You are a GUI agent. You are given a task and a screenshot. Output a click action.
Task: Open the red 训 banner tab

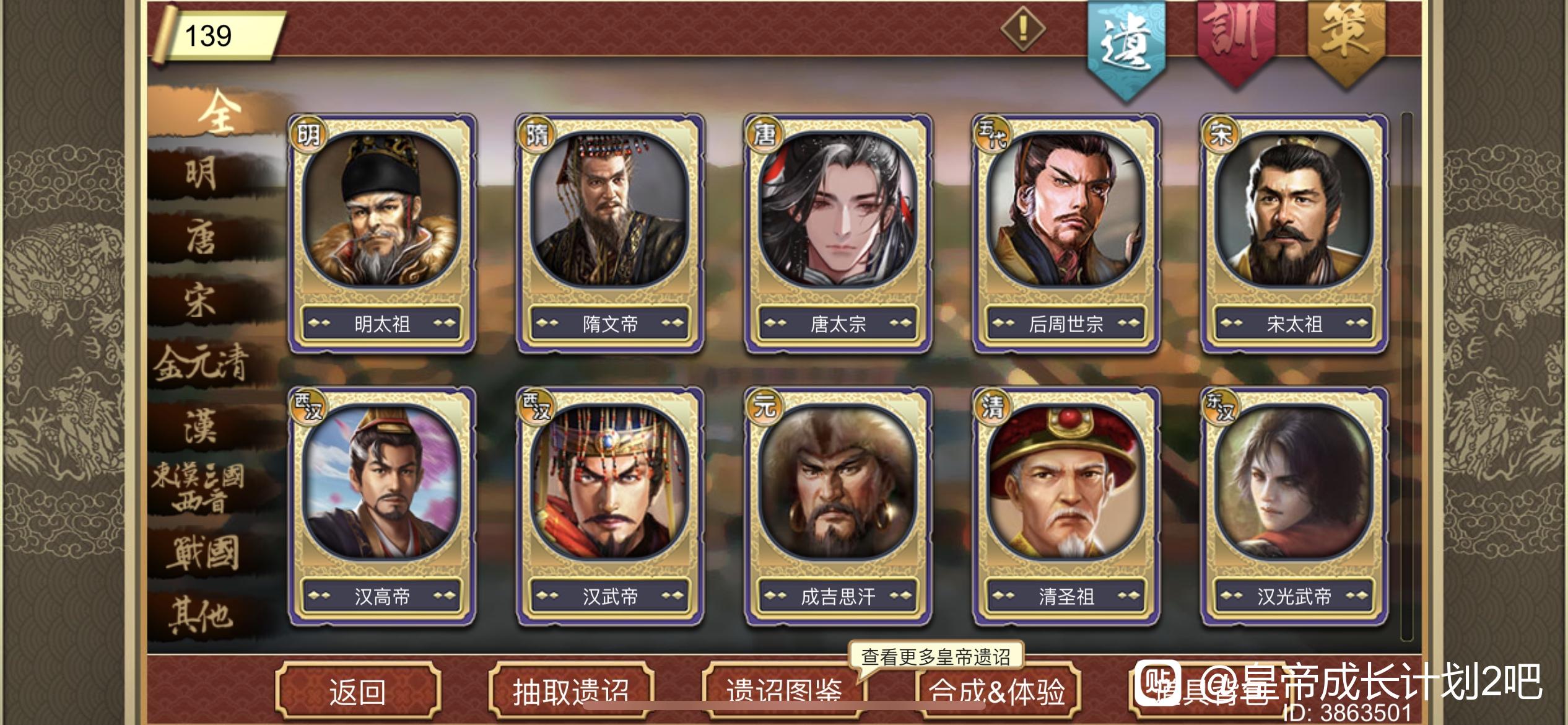[1235, 40]
